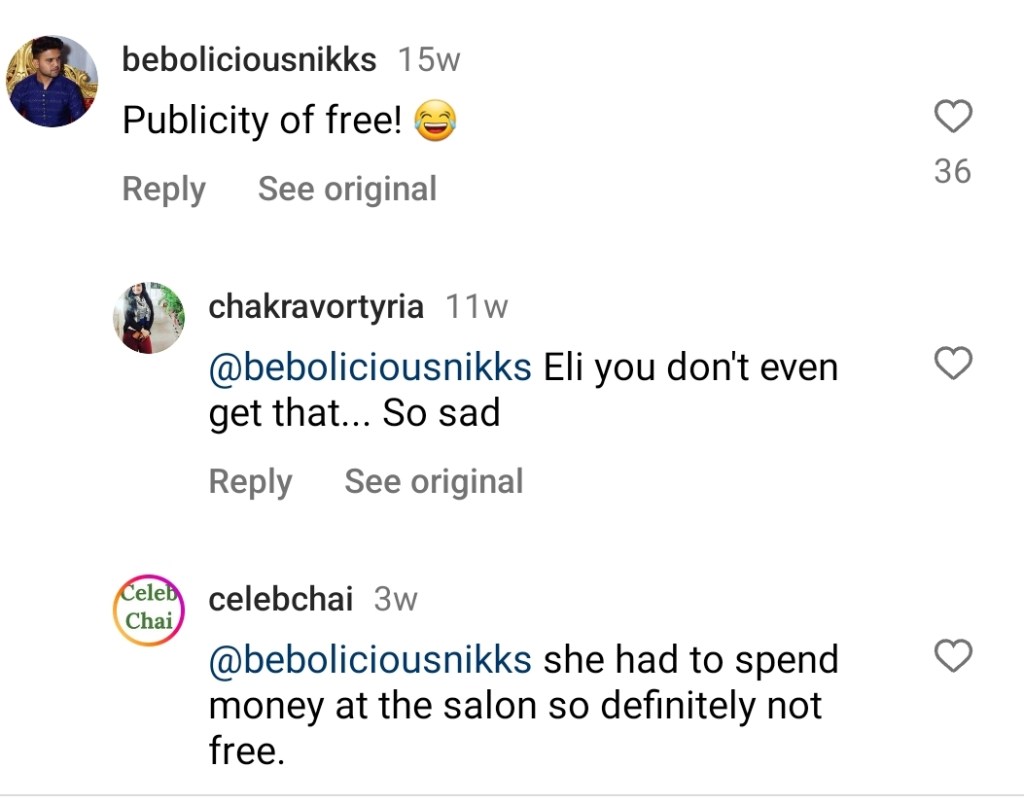See original of chakravortyria's reply
The width and height of the screenshot is (1024, 803).
coord(434,482)
